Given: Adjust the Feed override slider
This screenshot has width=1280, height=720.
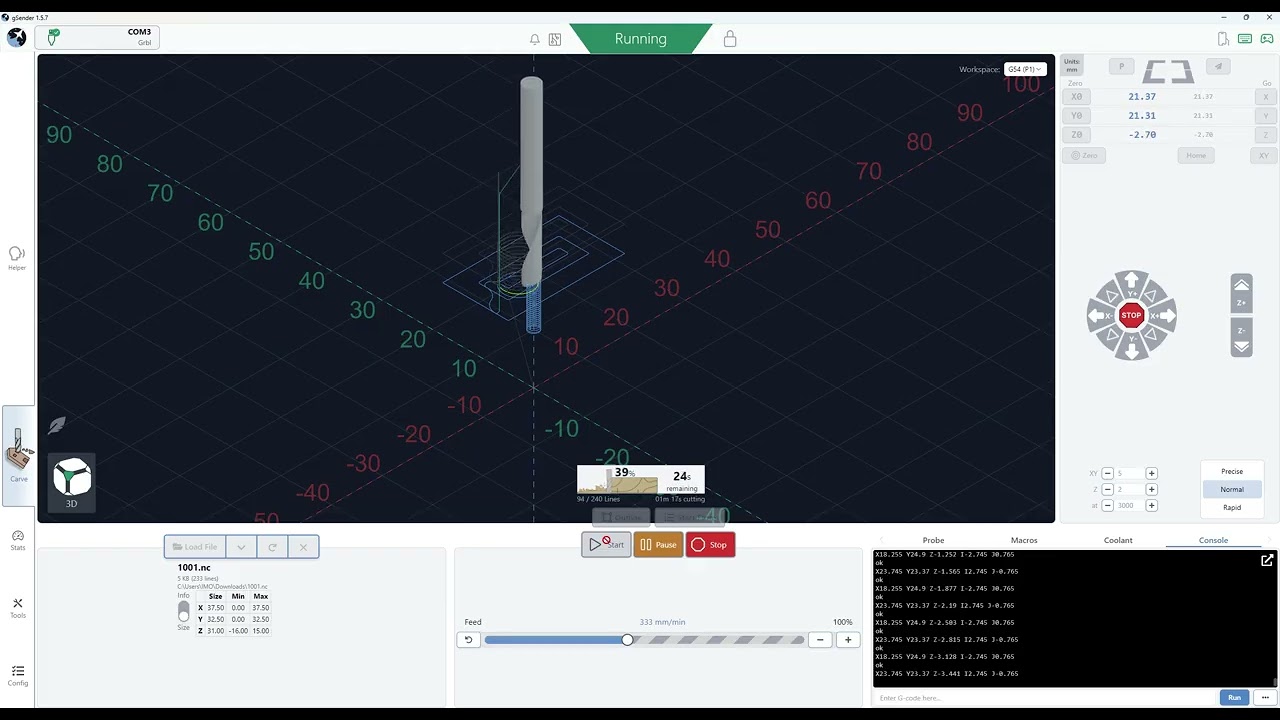Looking at the screenshot, I should tap(644, 640).
